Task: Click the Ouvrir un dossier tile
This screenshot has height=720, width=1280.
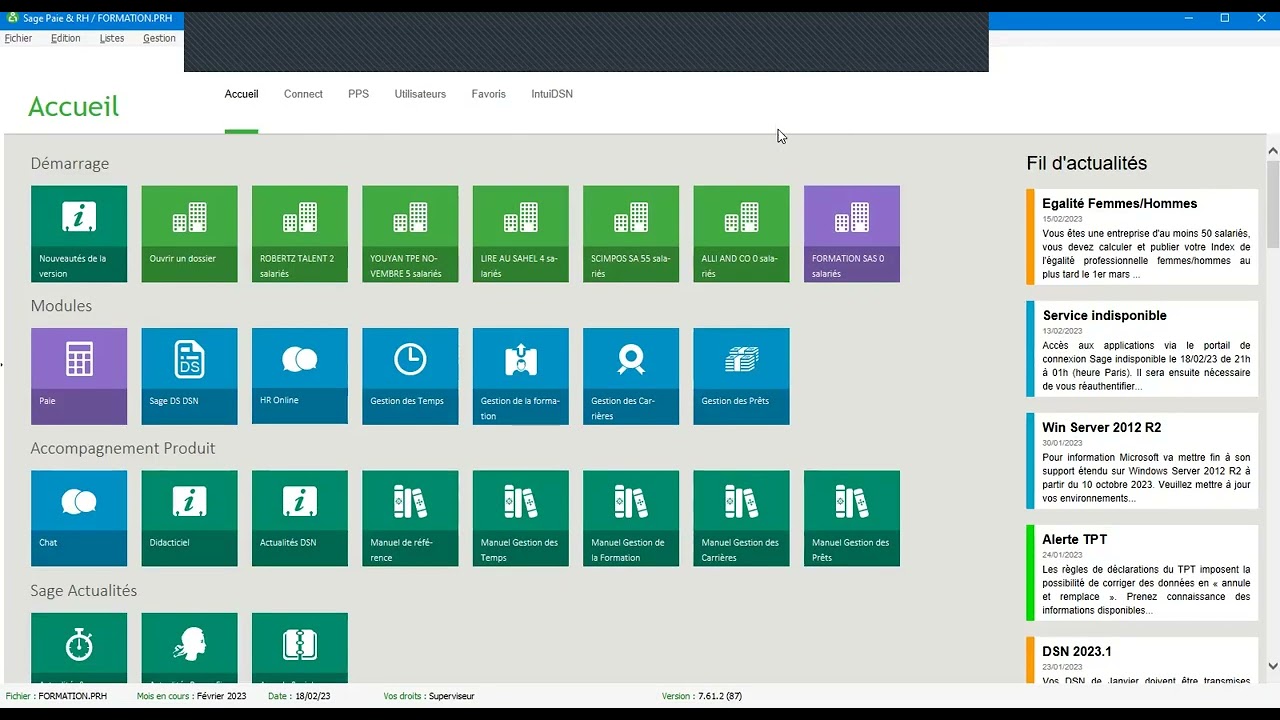Action: [x=189, y=234]
